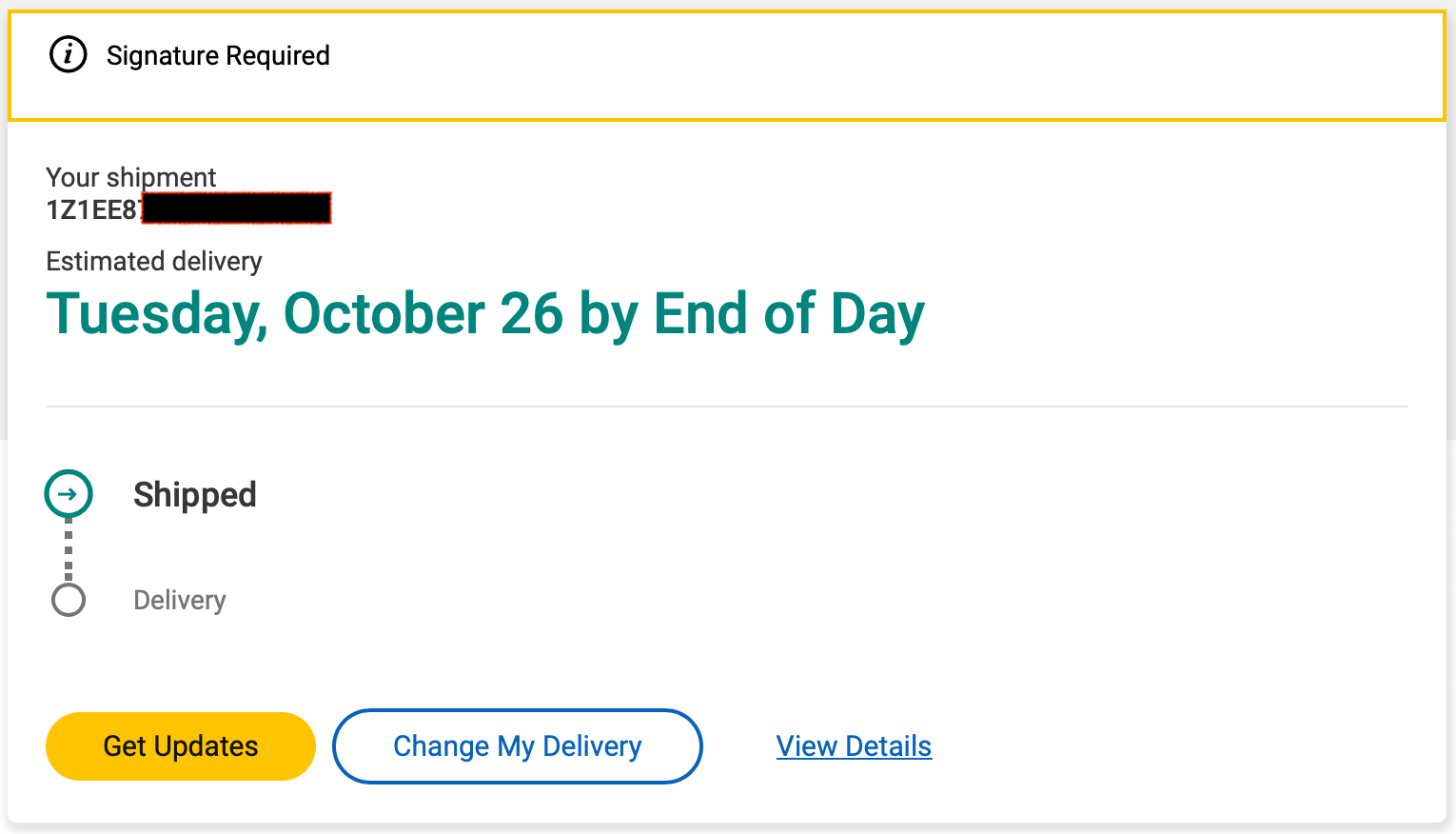Click the dotted line between progress steps
The height and width of the screenshot is (834, 1456).
click(69, 549)
